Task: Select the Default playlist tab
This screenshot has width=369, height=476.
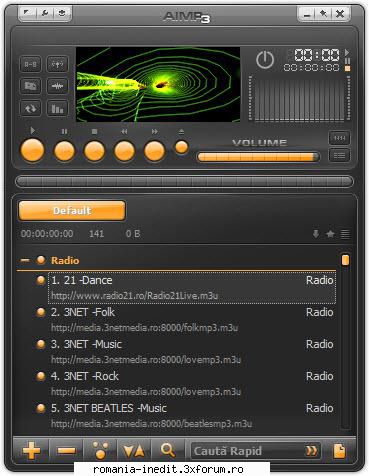Action: 72,211
